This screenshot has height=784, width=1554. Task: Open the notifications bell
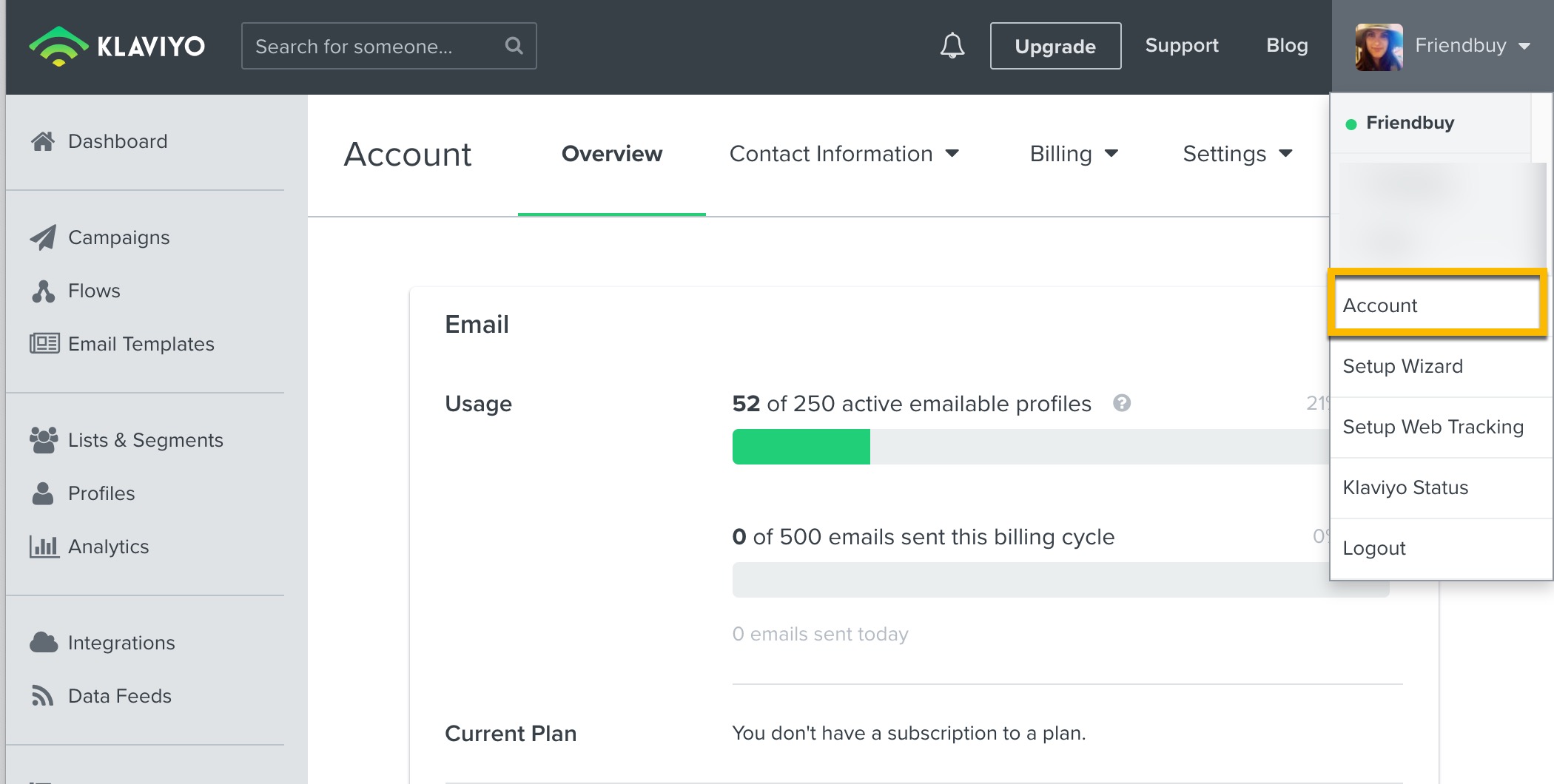click(x=952, y=46)
